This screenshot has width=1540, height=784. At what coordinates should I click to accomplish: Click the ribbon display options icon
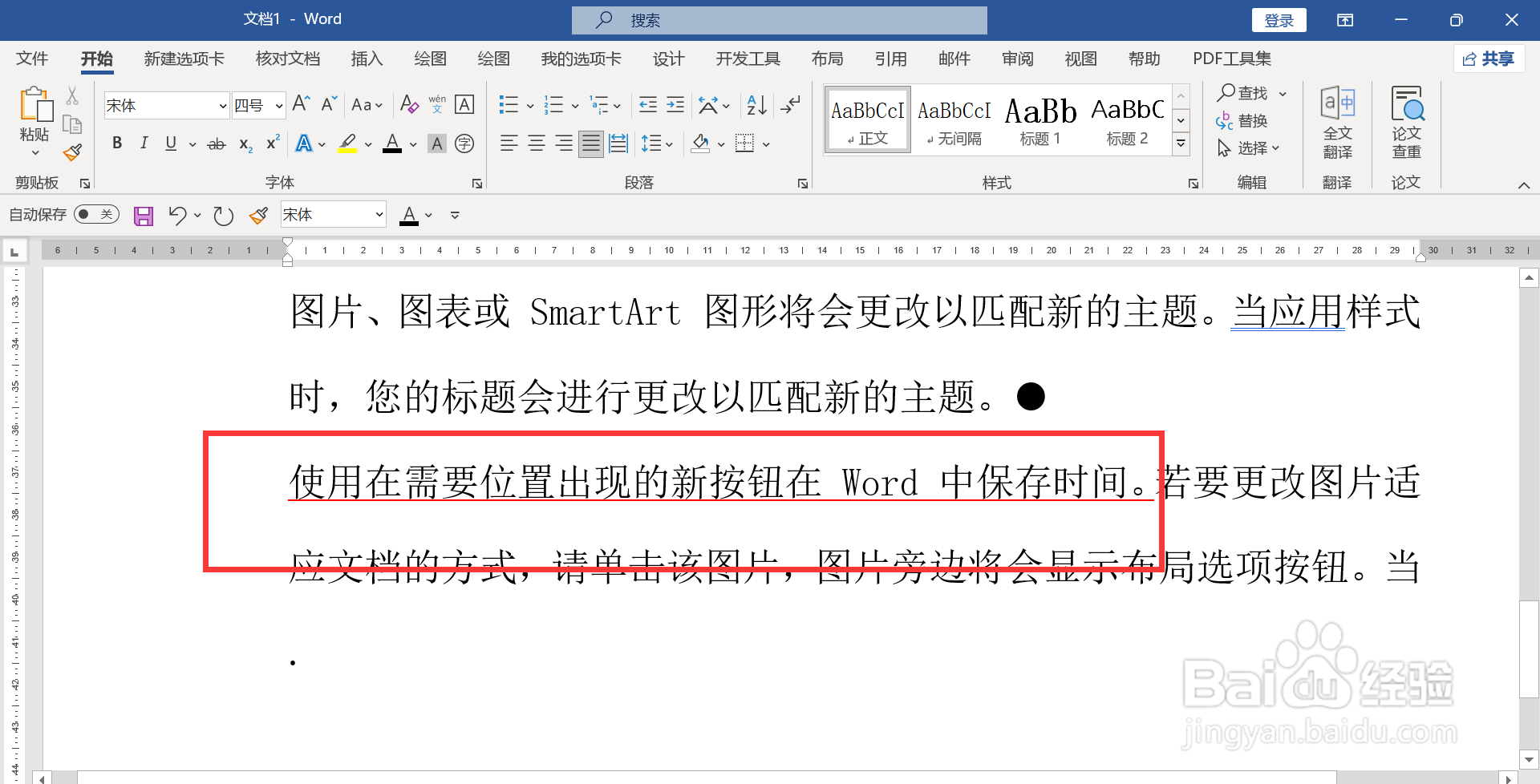[1345, 20]
